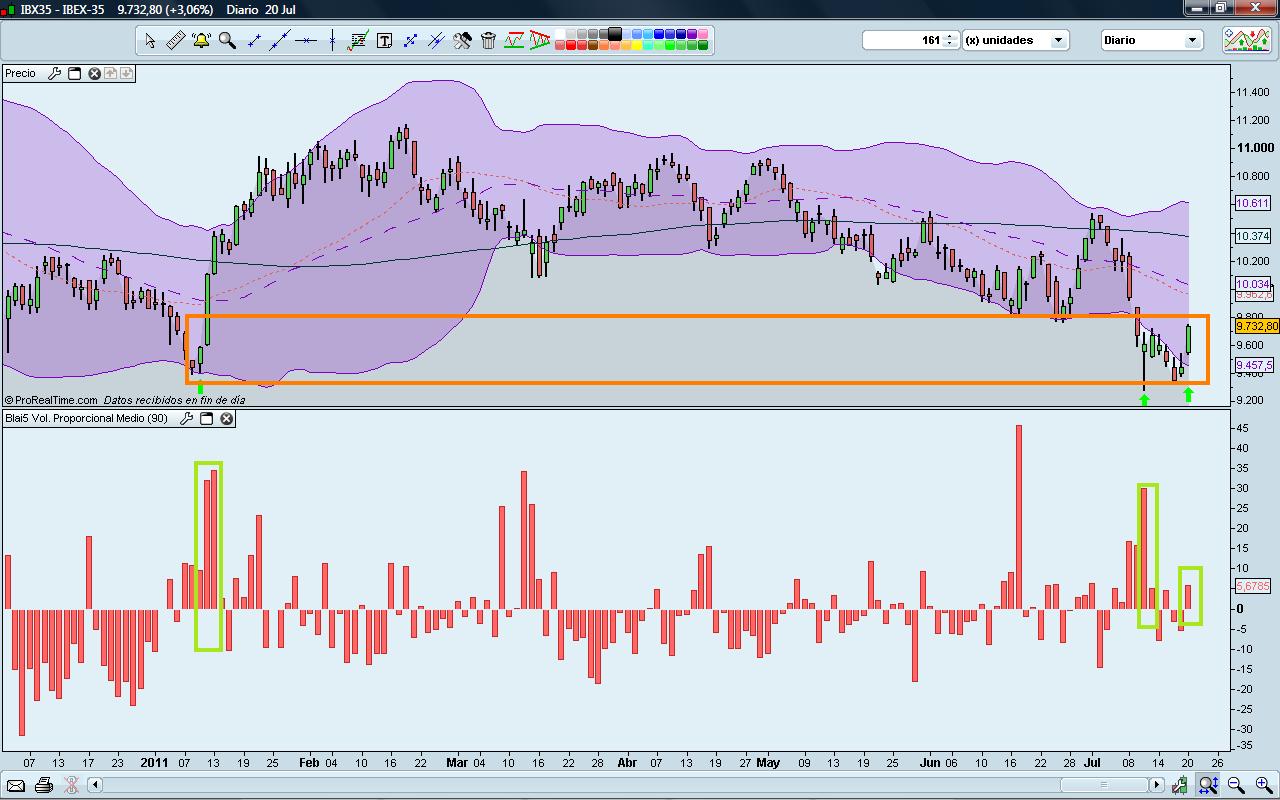Open the Blai5 Vol. indicator wrench settings
Image resolution: width=1280 pixels, height=800 pixels.
[x=186, y=418]
